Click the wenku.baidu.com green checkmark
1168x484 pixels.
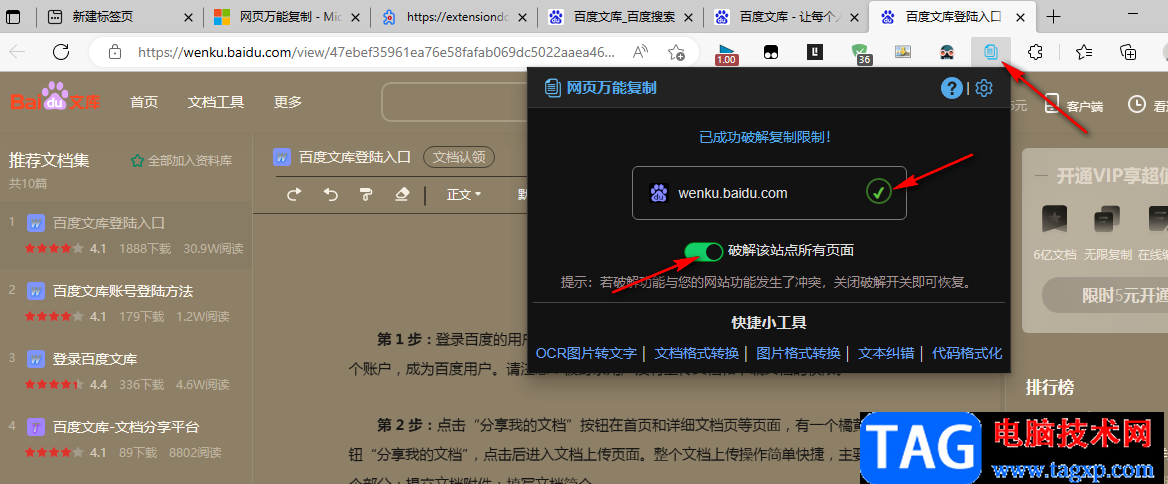pyautogui.click(x=878, y=193)
